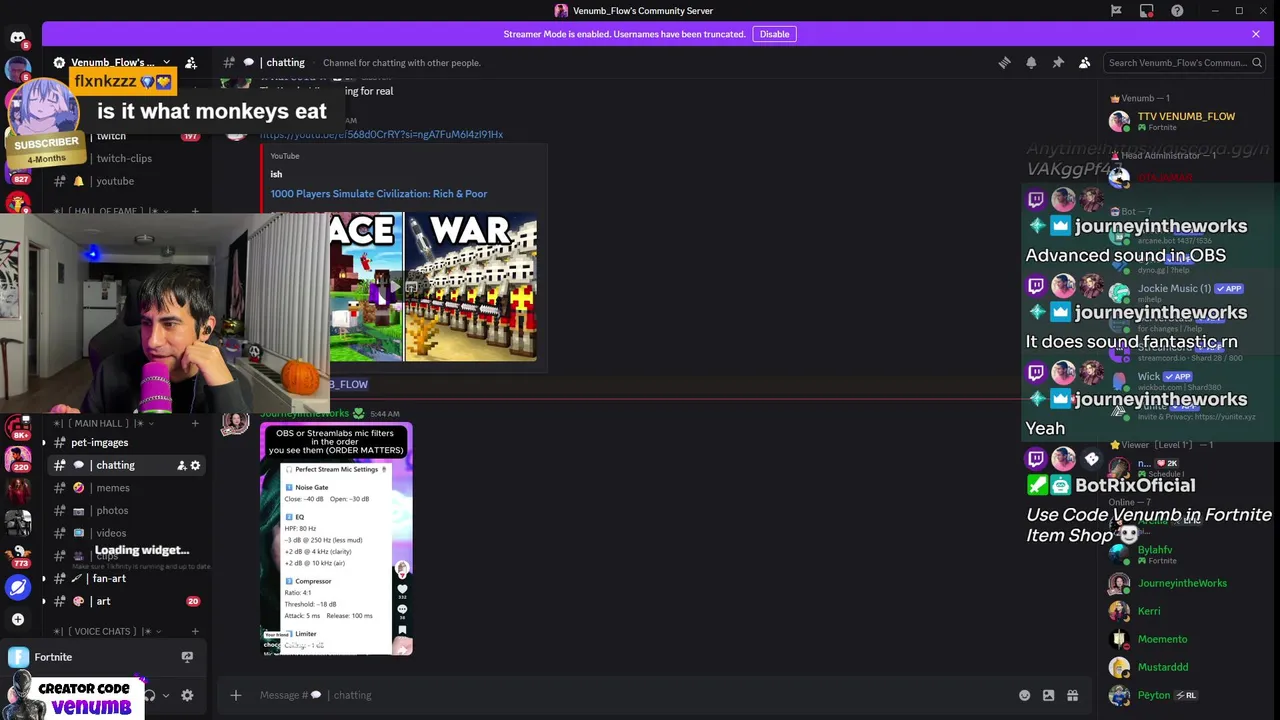The image size is (1280, 720).
Task: Collapse the VOICE CHATS category
Action: pos(105,631)
